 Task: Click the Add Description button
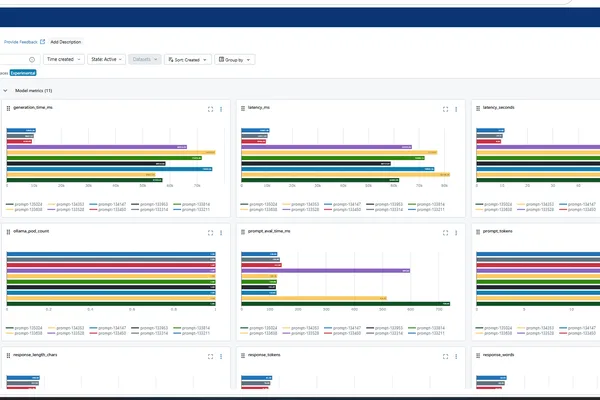coord(66,42)
